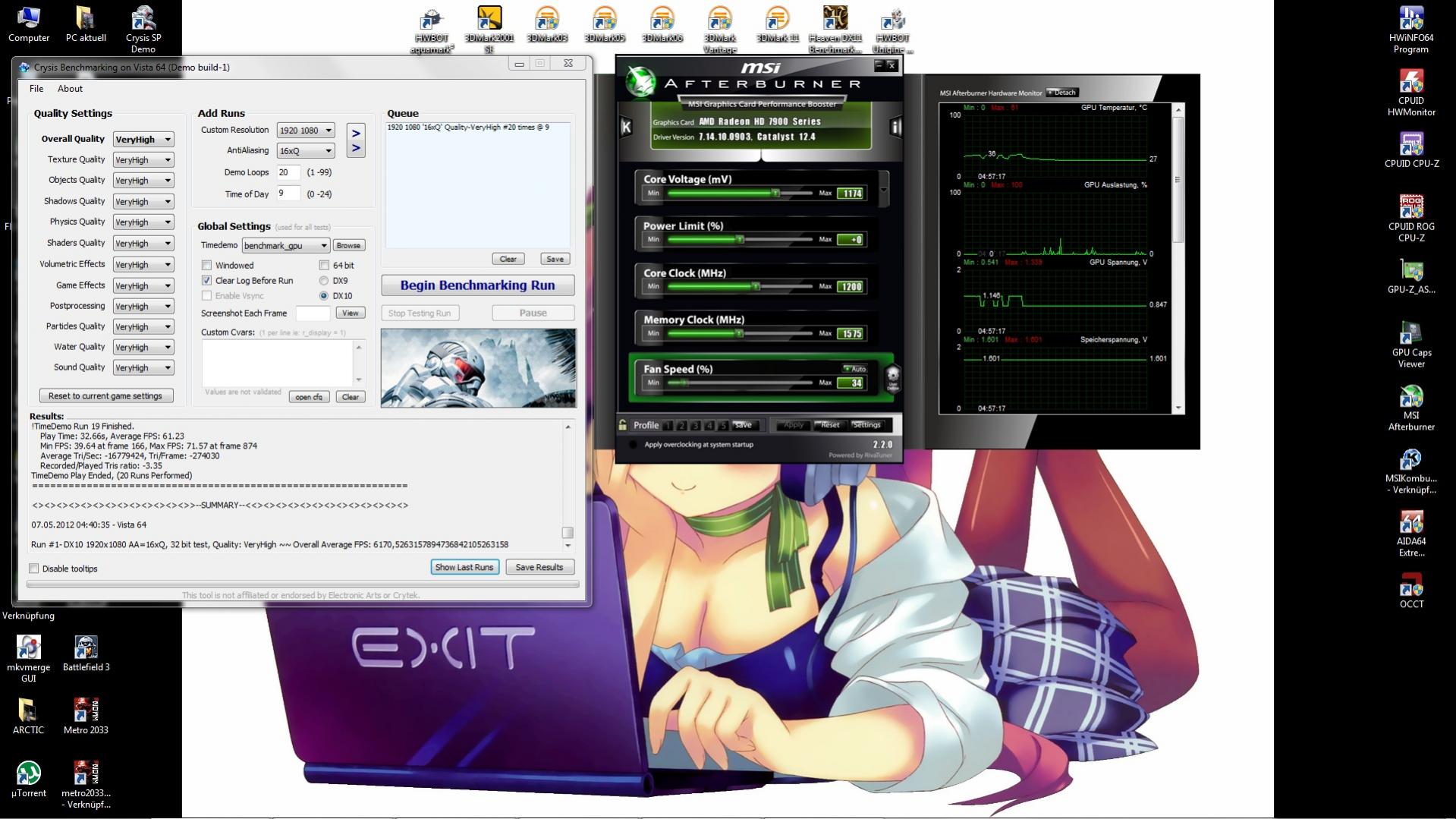Launch the 3DMark05 desktop shortcut

605,24
